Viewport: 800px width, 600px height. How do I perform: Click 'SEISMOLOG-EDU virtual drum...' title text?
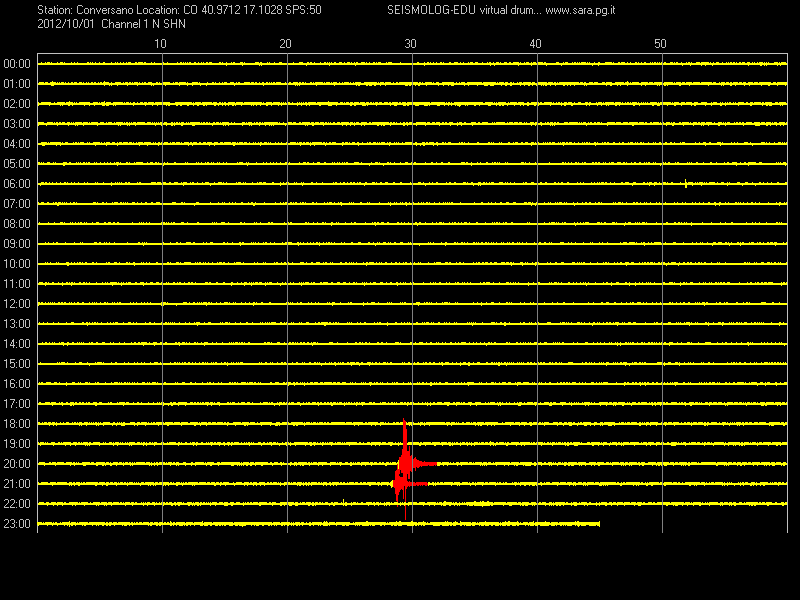tap(464, 10)
